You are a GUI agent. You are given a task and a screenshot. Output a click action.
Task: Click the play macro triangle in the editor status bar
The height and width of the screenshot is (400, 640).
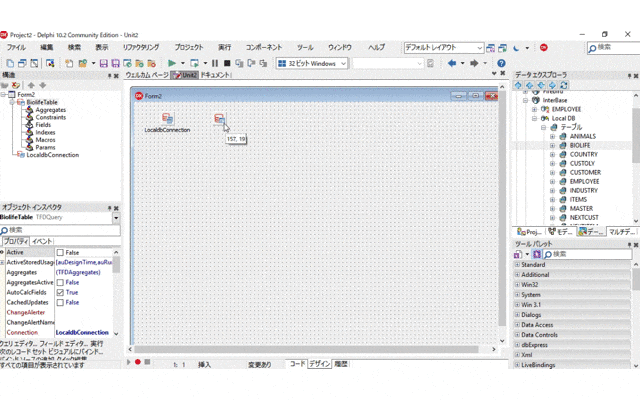tap(128, 362)
